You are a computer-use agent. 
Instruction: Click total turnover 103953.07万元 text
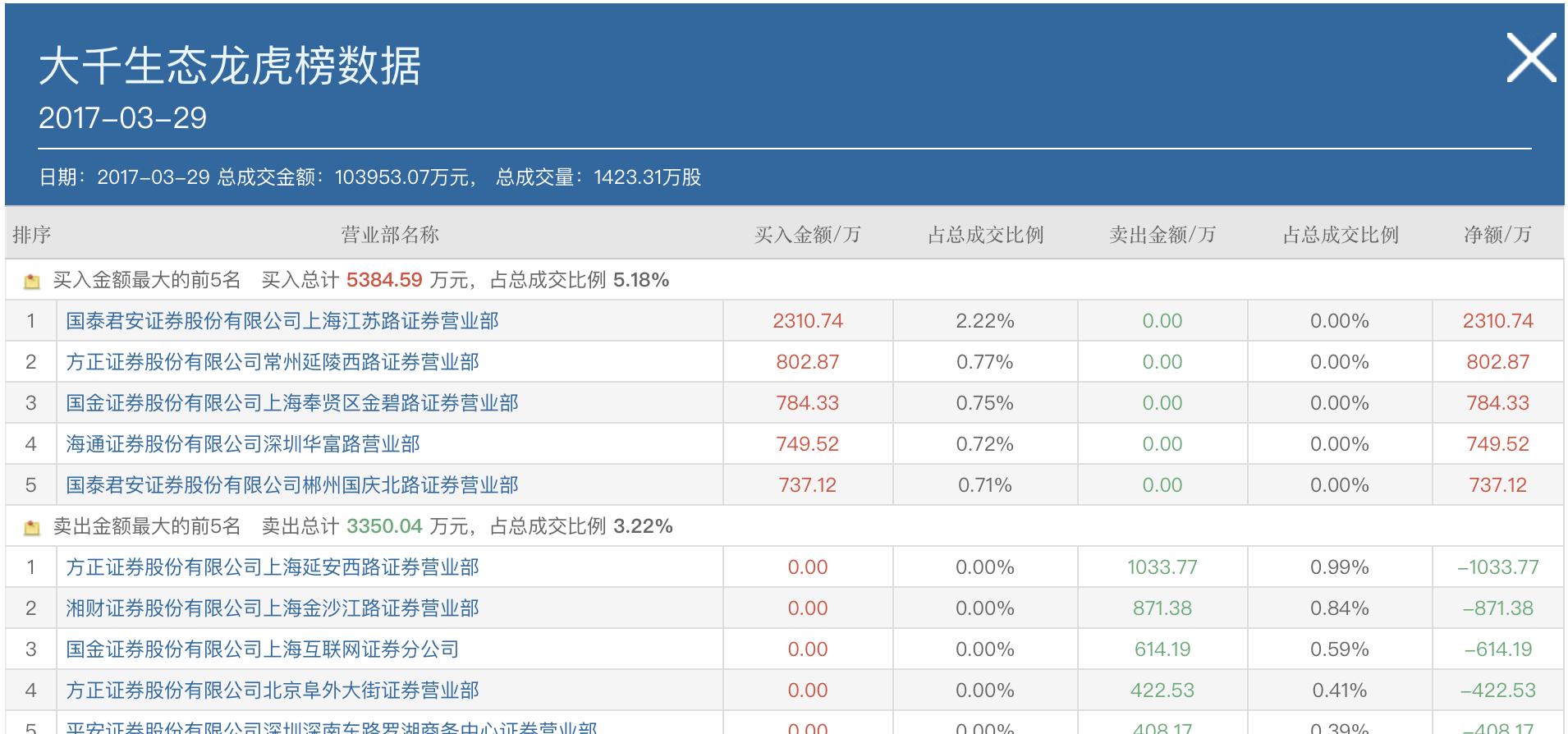401,177
